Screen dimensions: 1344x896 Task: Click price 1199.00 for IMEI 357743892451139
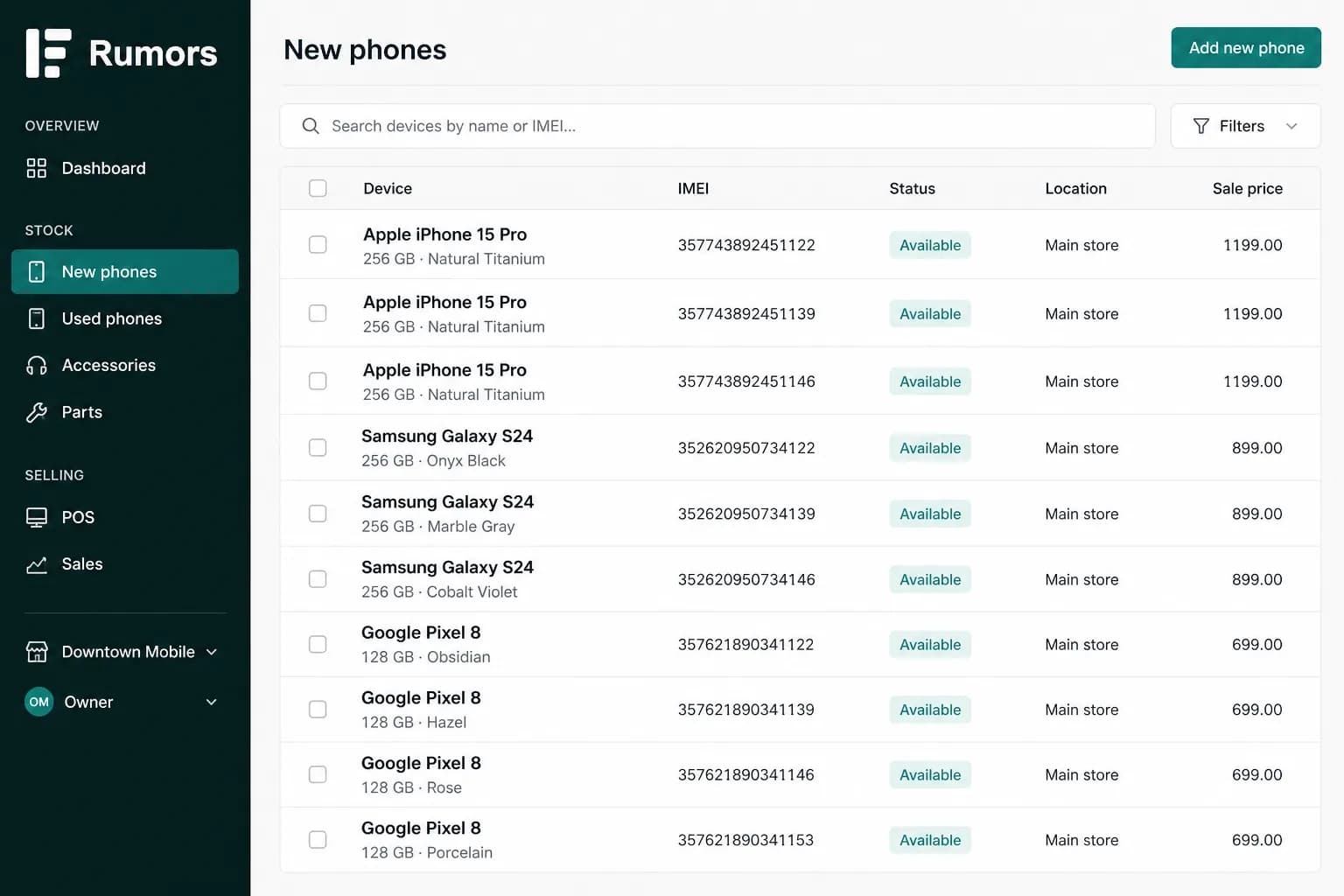[1252, 313]
